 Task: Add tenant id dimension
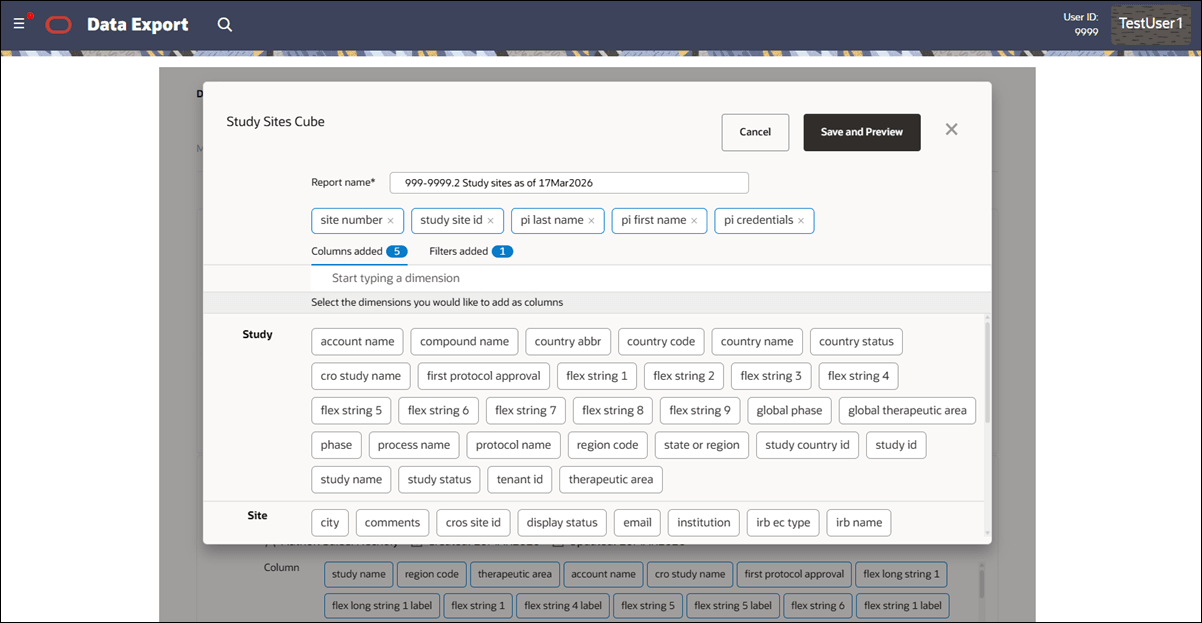(x=520, y=479)
